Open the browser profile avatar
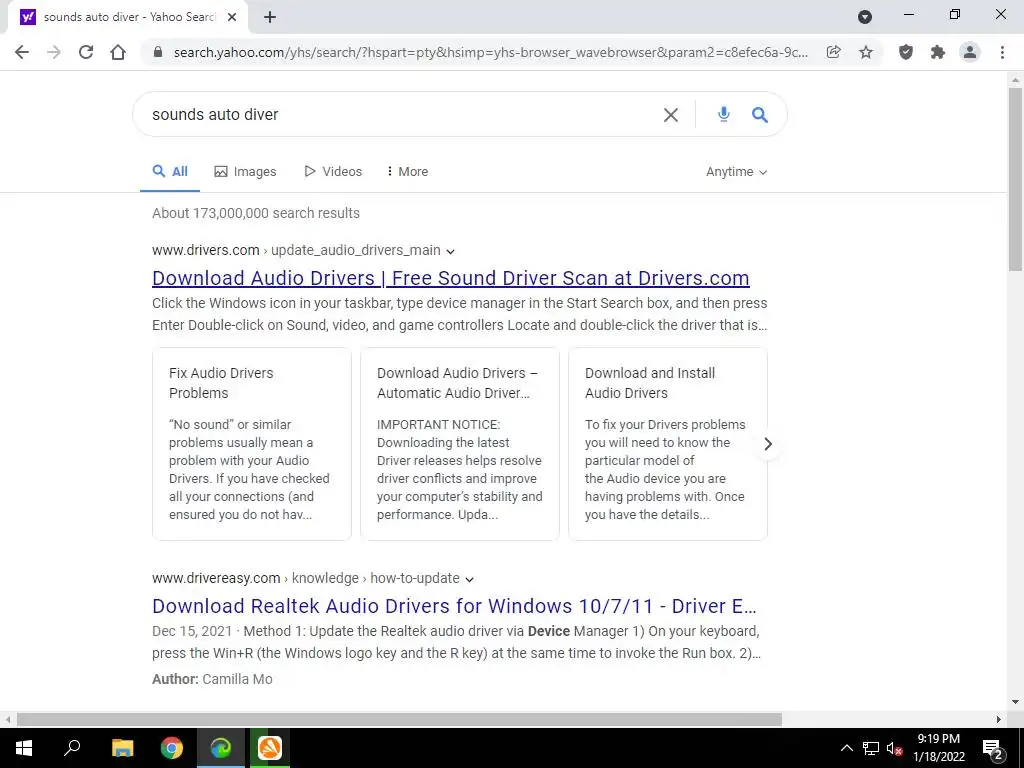 coord(970,52)
